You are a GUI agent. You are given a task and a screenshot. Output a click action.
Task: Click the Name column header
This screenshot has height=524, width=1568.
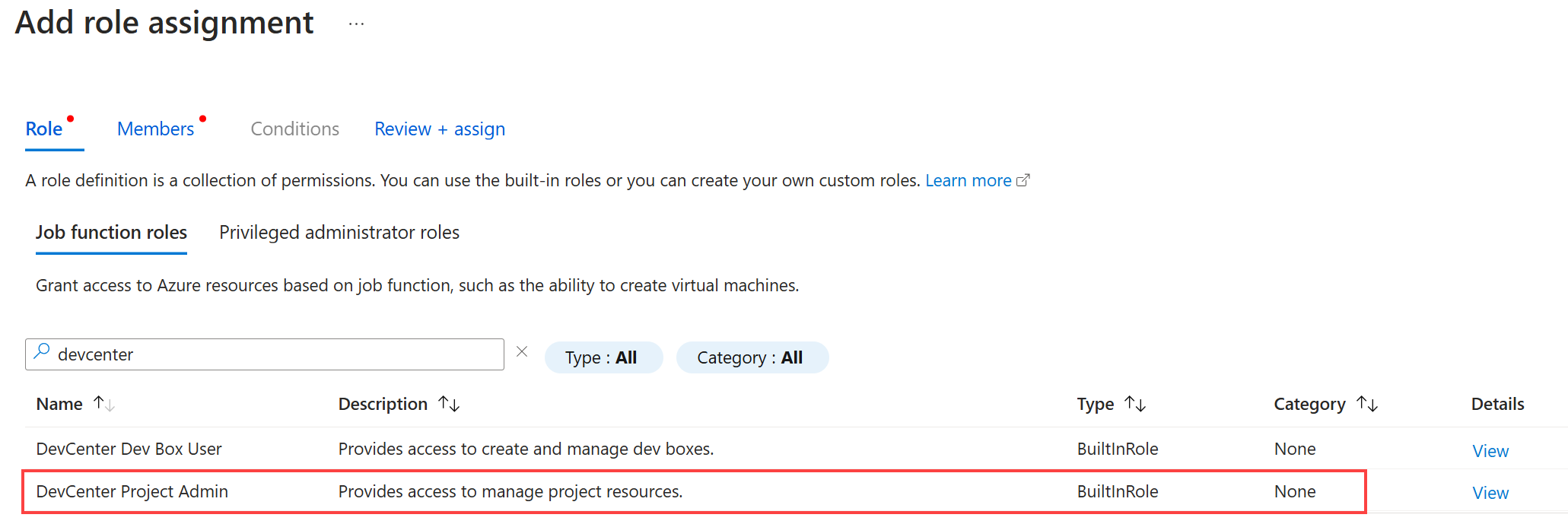pos(59,404)
